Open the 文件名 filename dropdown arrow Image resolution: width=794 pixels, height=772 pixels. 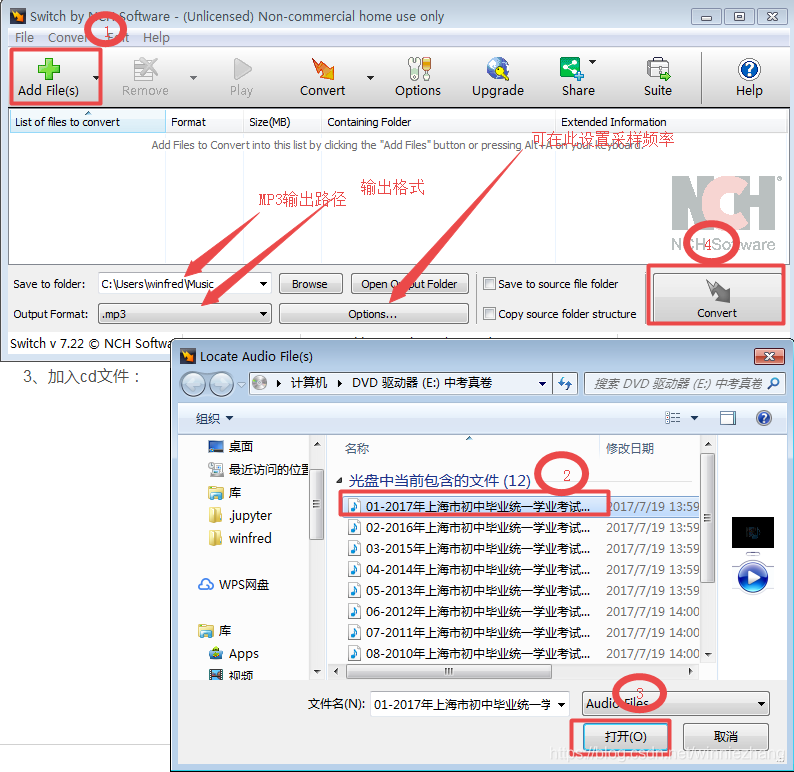[x=562, y=705]
